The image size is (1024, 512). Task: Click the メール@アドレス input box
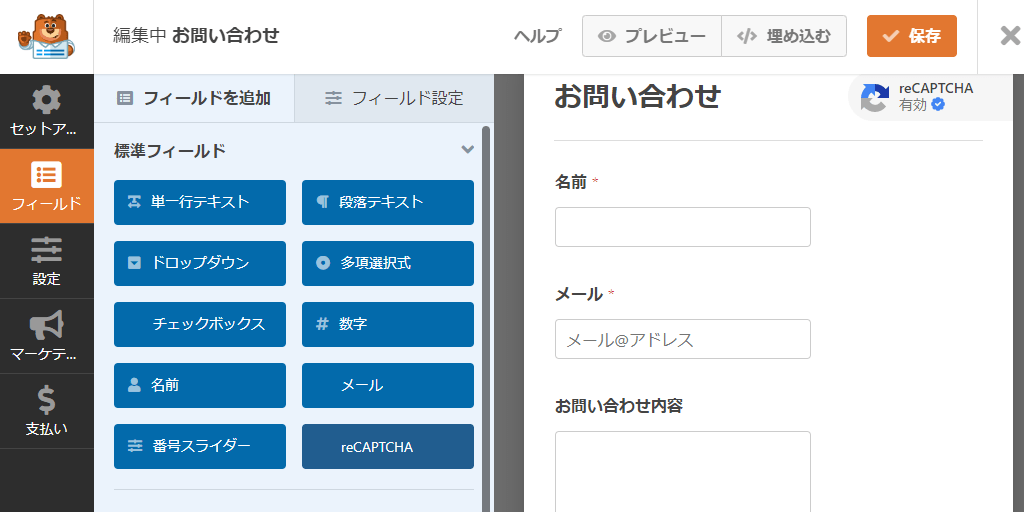coord(682,339)
